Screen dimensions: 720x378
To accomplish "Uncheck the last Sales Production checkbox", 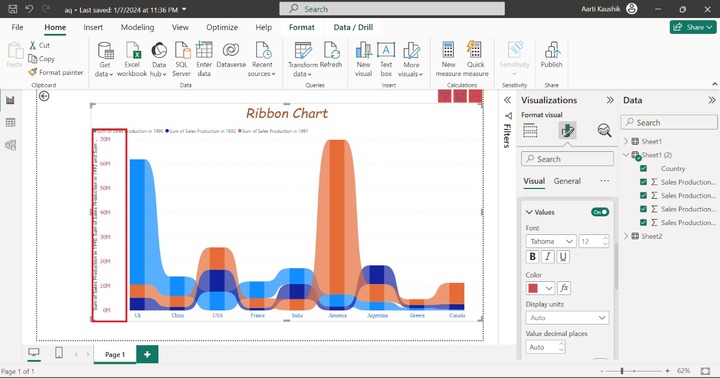I will pyautogui.click(x=643, y=222).
